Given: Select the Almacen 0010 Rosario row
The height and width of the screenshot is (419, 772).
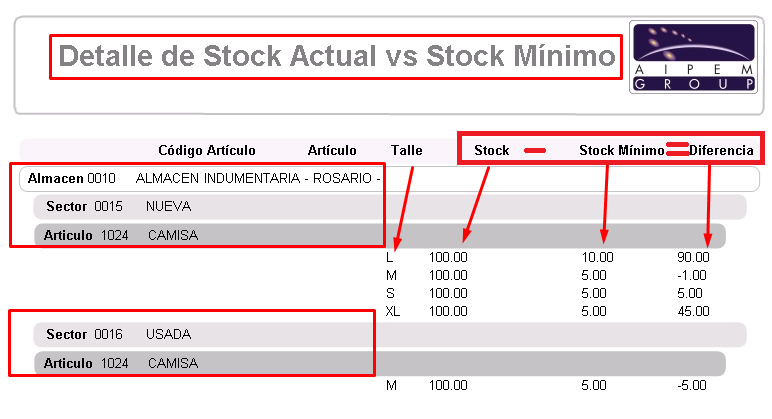Looking at the screenshot, I should (389, 178).
